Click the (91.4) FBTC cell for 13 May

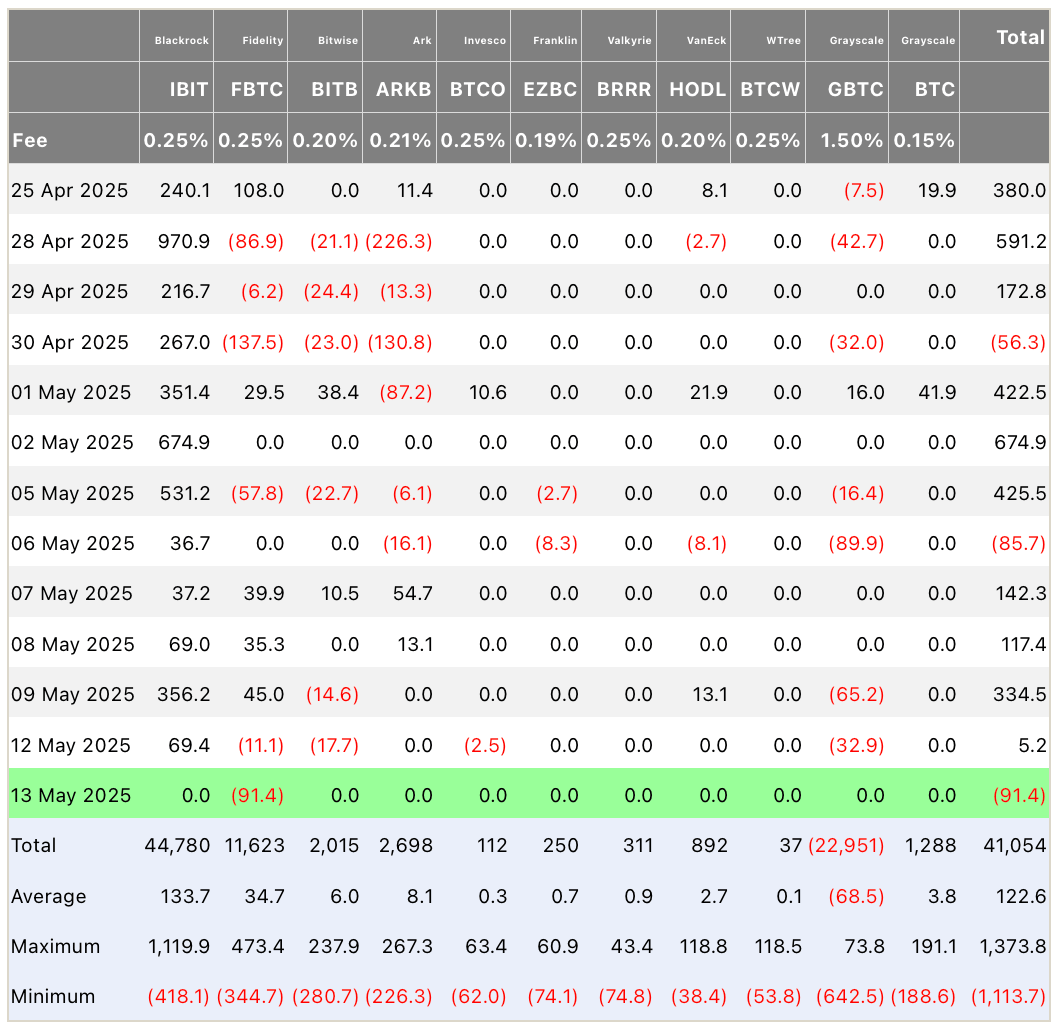257,796
